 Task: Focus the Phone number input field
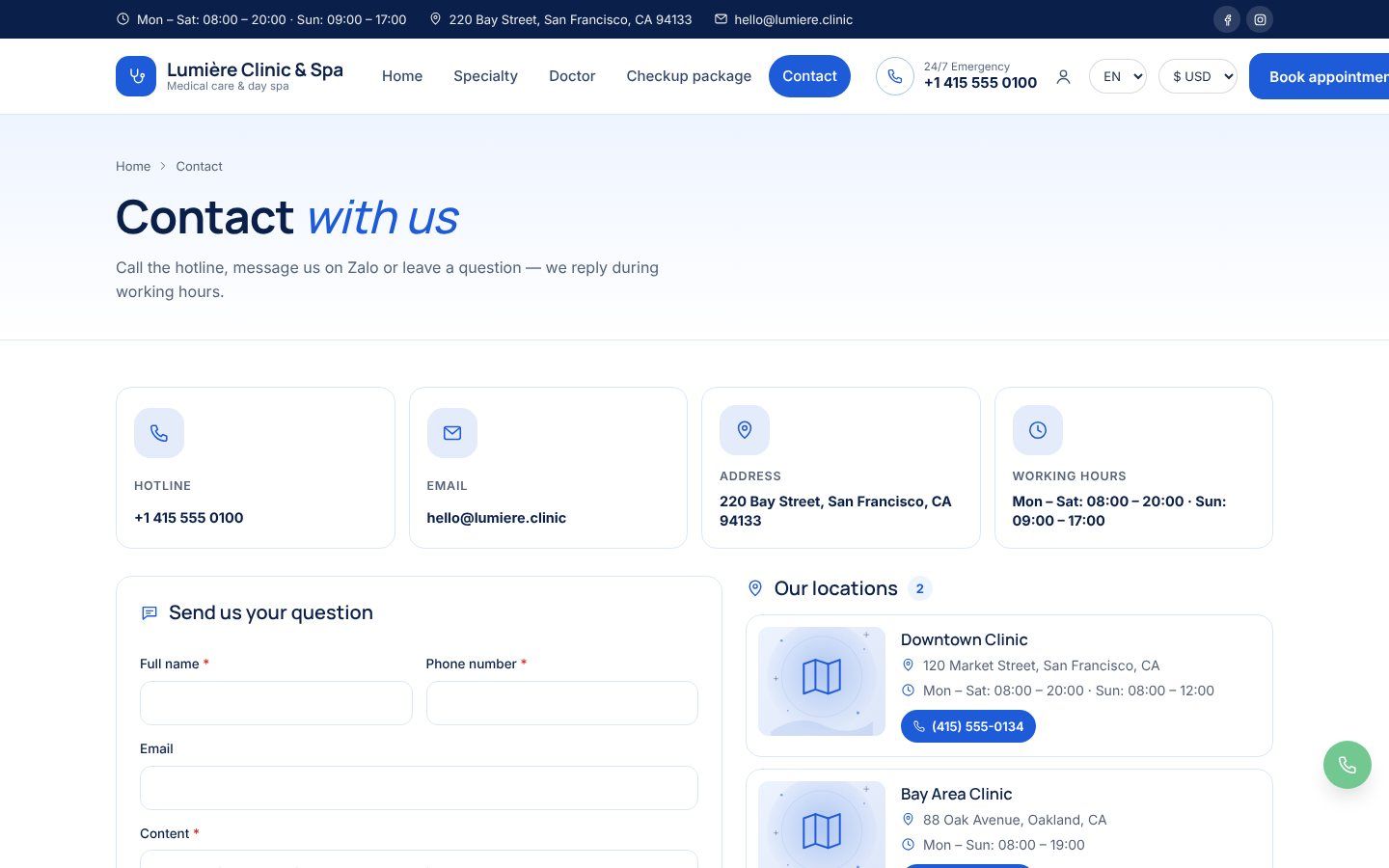pos(562,703)
